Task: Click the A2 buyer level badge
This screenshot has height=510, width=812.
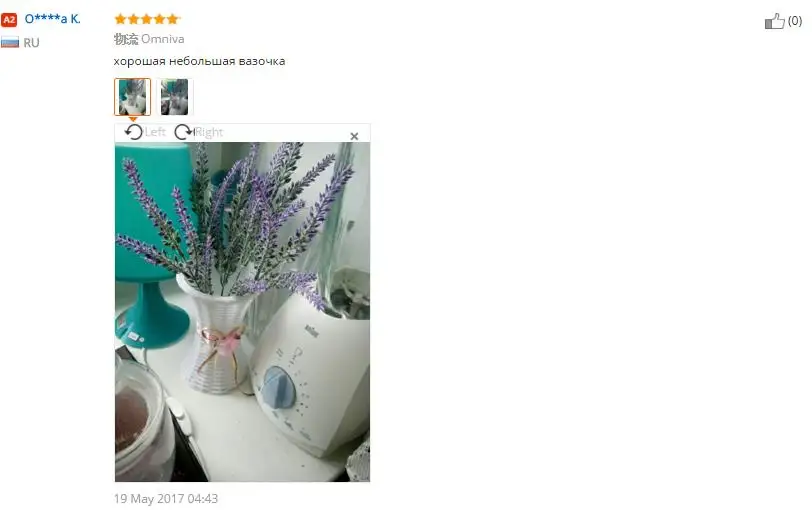Action: 9,20
